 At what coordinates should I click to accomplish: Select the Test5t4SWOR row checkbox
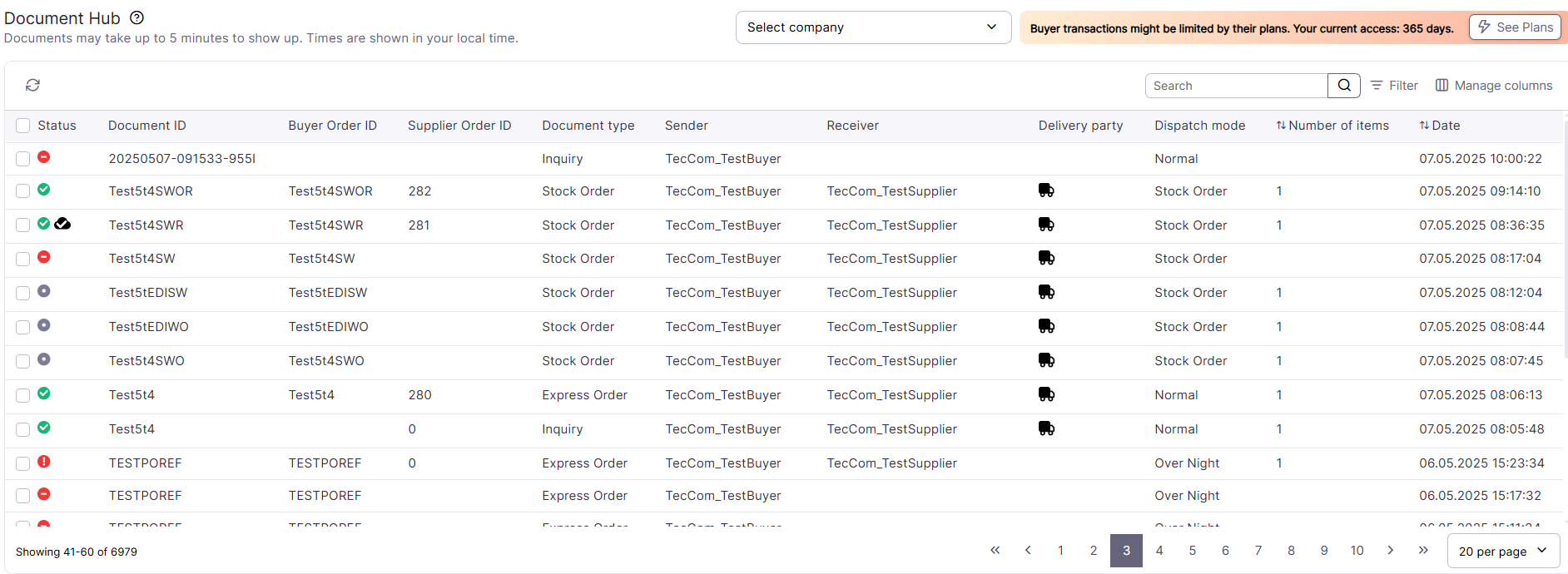(x=23, y=191)
